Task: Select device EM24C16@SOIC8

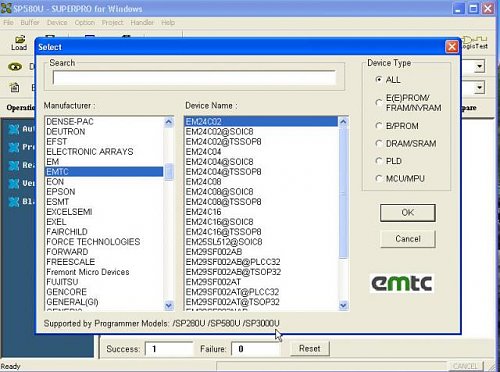Action: click(x=261, y=222)
